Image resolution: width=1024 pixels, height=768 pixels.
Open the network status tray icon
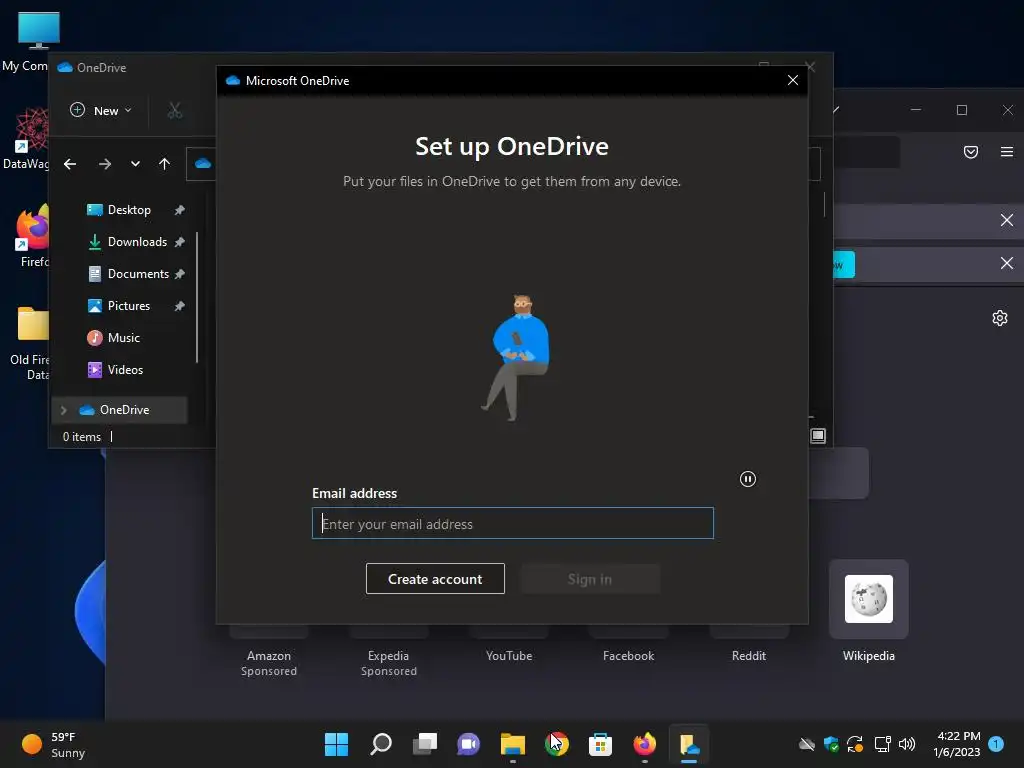(882, 744)
